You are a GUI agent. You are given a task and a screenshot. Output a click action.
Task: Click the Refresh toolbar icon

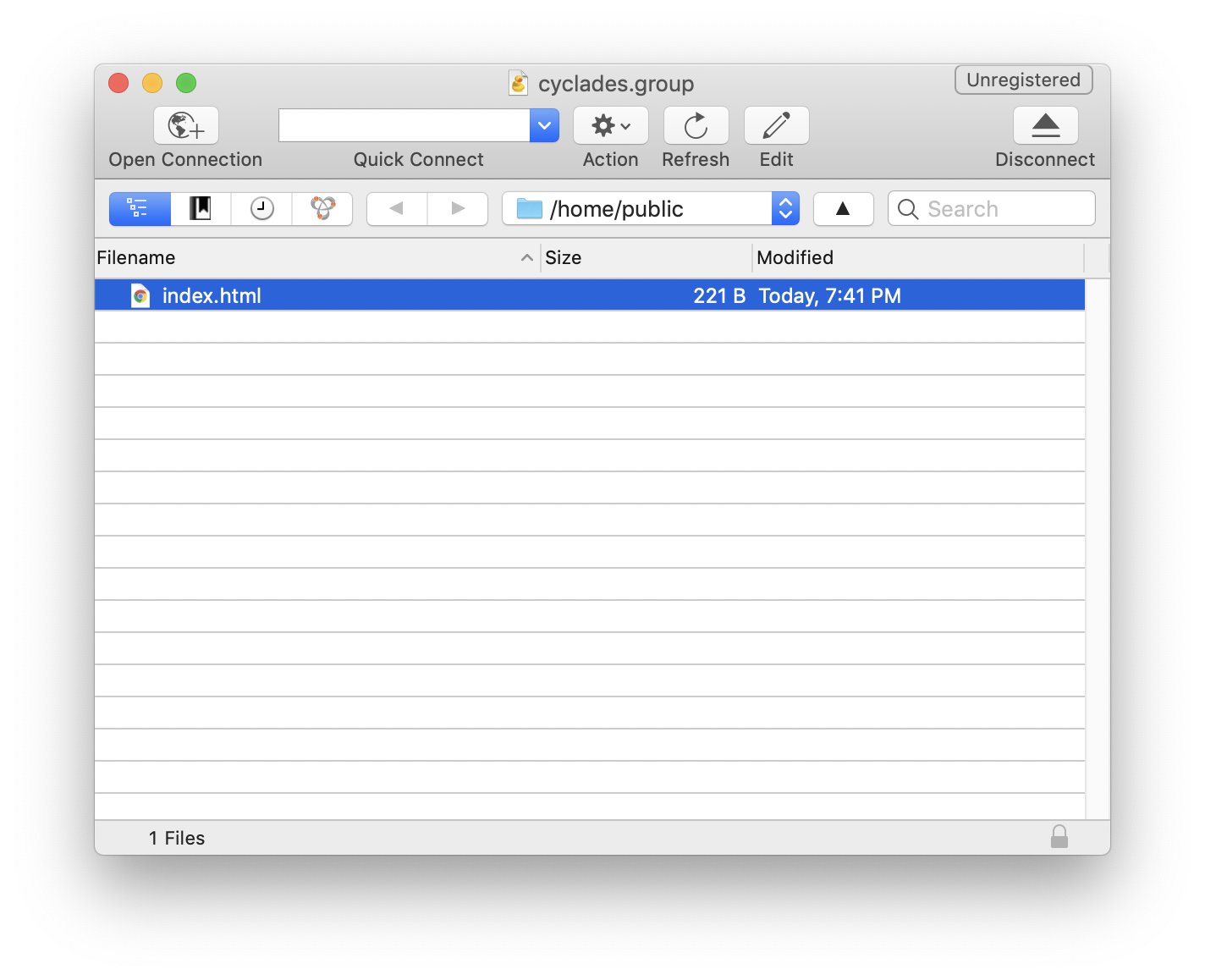[x=696, y=126]
